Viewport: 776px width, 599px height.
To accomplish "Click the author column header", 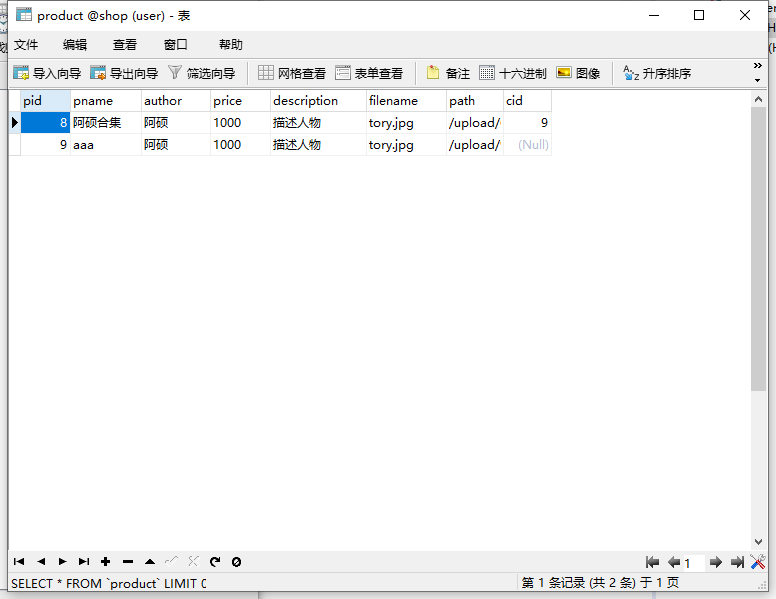I will point(176,100).
